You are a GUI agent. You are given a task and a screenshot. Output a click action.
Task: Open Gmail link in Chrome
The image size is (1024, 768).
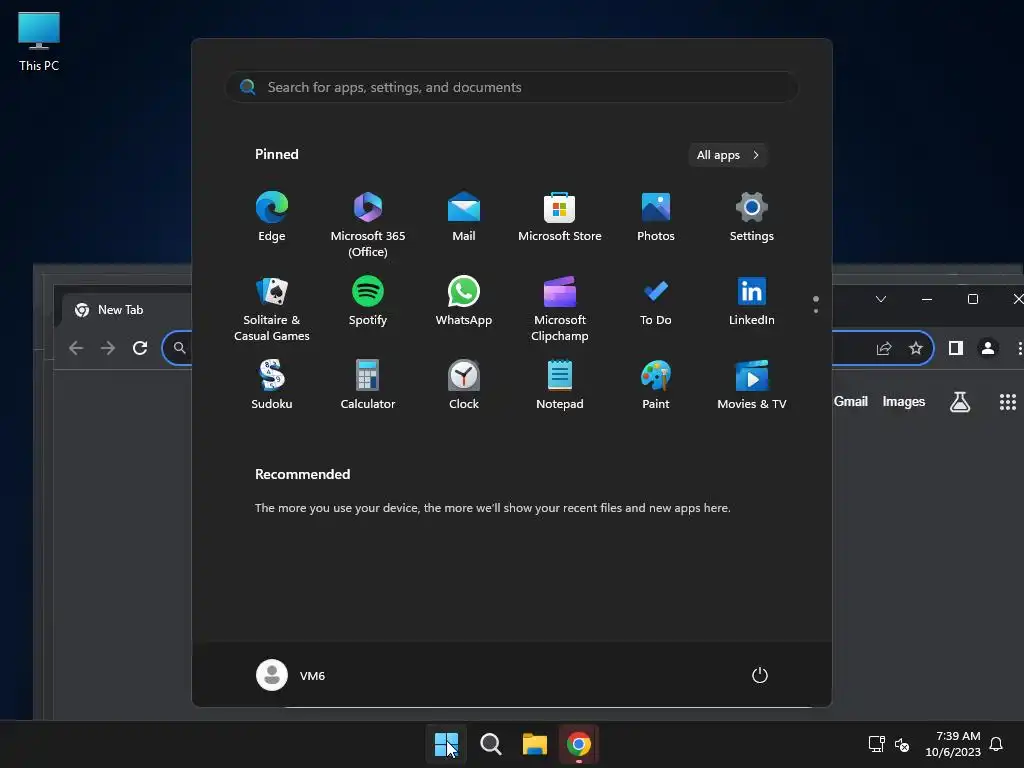click(x=850, y=402)
